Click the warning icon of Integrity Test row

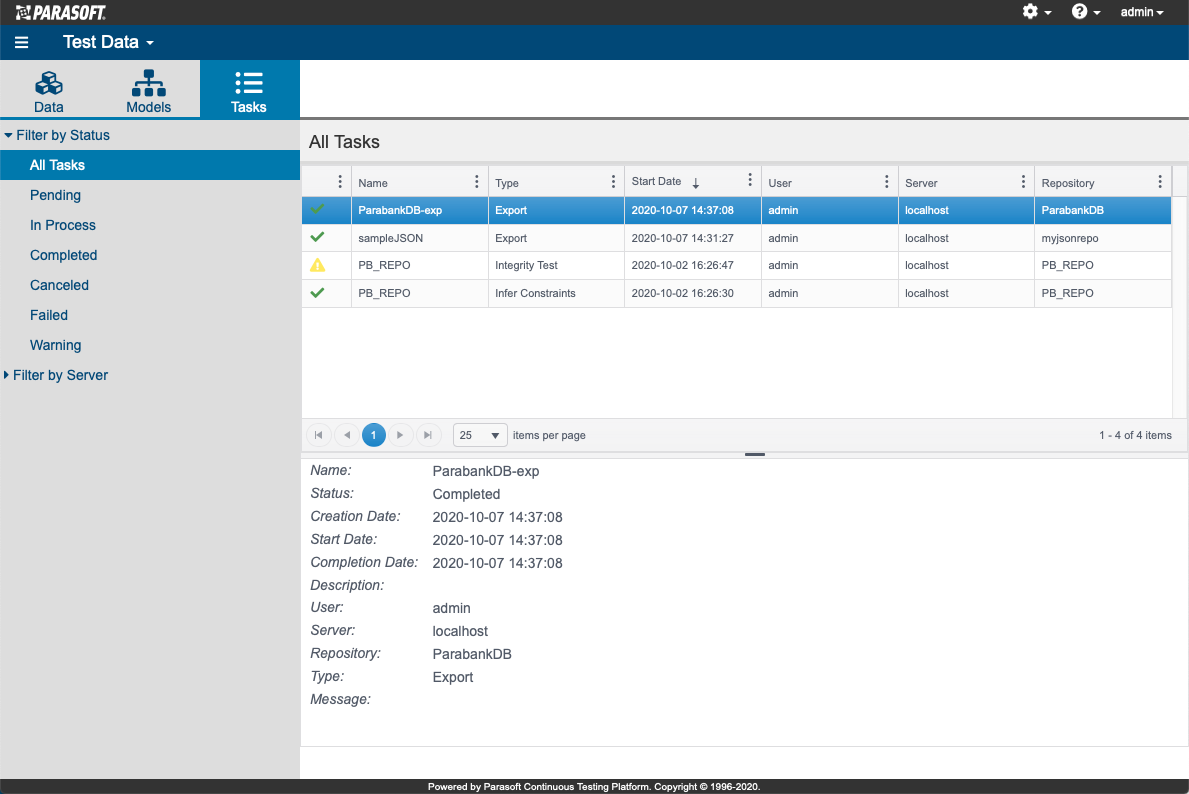point(318,265)
